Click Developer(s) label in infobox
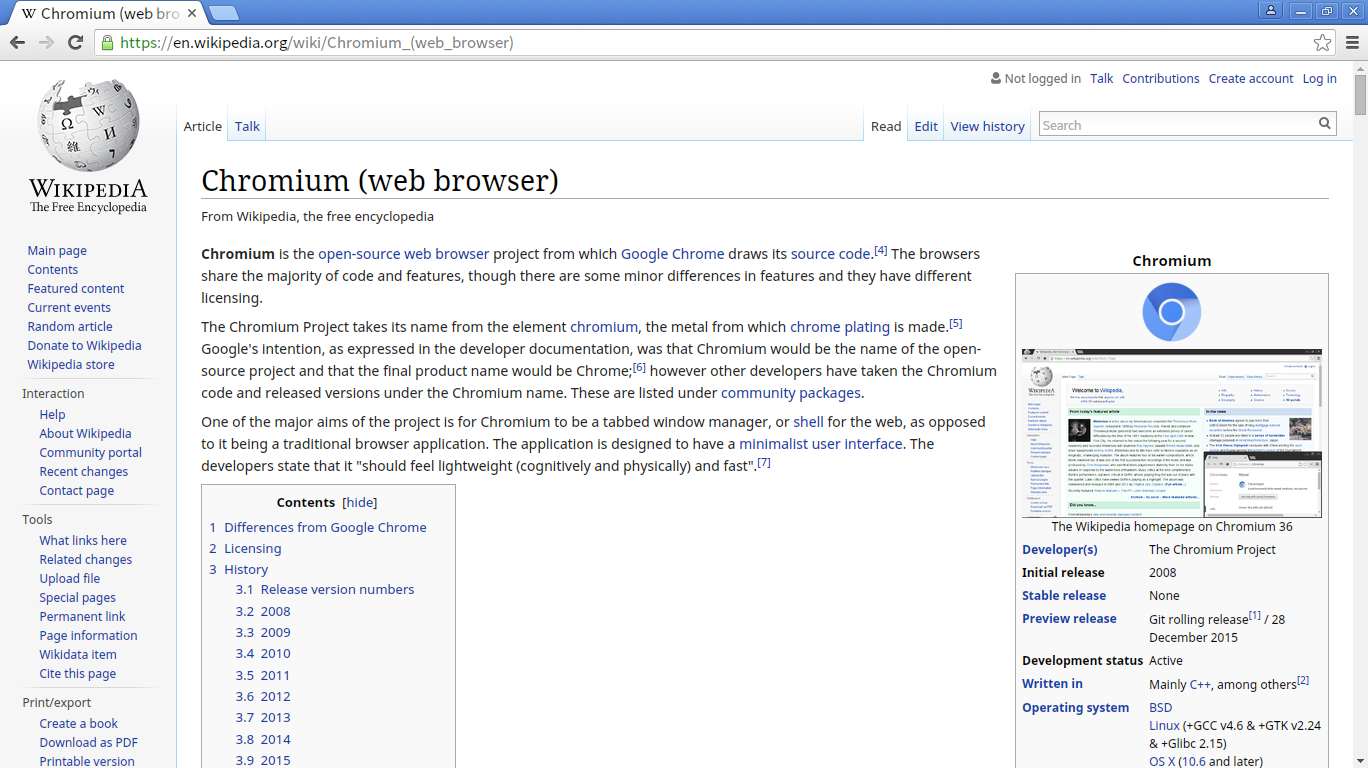Image resolution: width=1368 pixels, height=768 pixels. pyautogui.click(x=1059, y=550)
